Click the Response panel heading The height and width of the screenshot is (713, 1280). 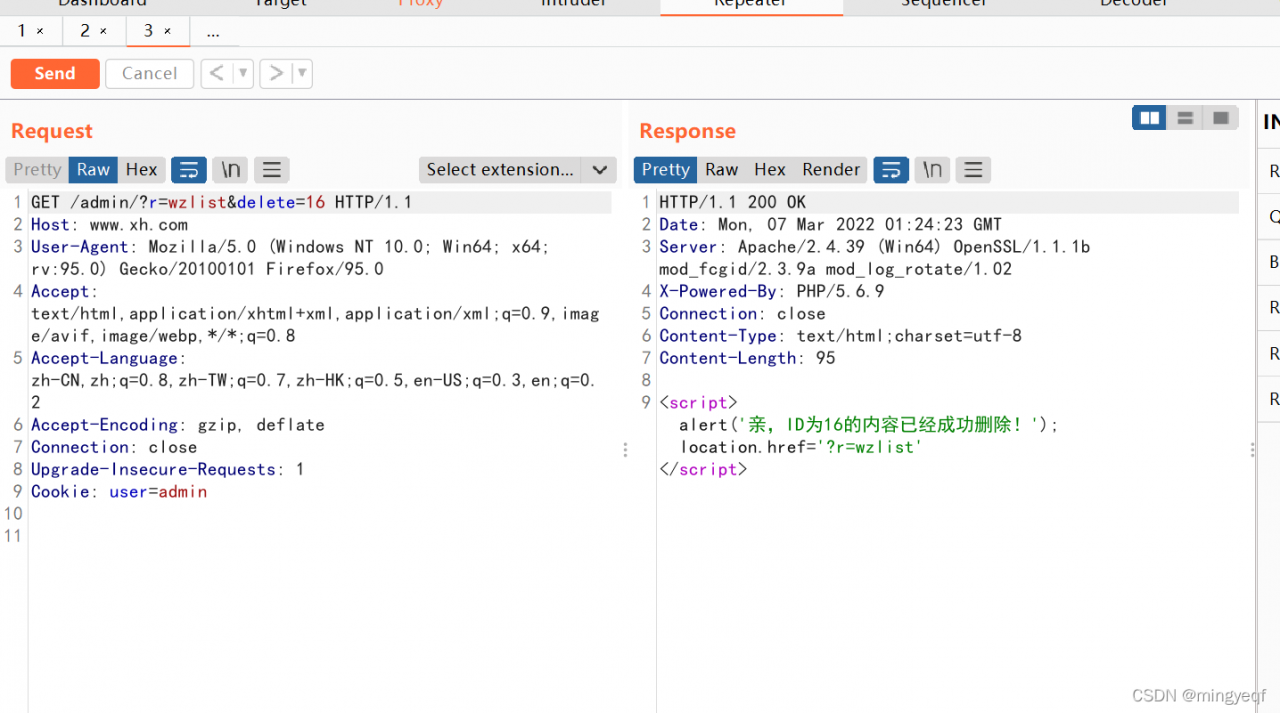(x=687, y=131)
